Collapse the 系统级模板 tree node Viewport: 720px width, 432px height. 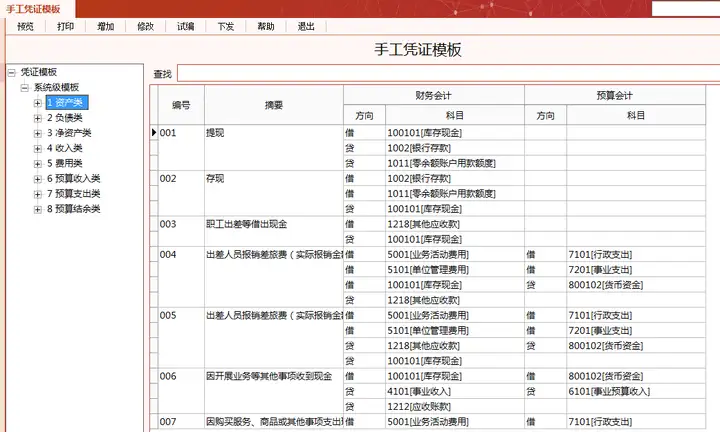point(24,88)
